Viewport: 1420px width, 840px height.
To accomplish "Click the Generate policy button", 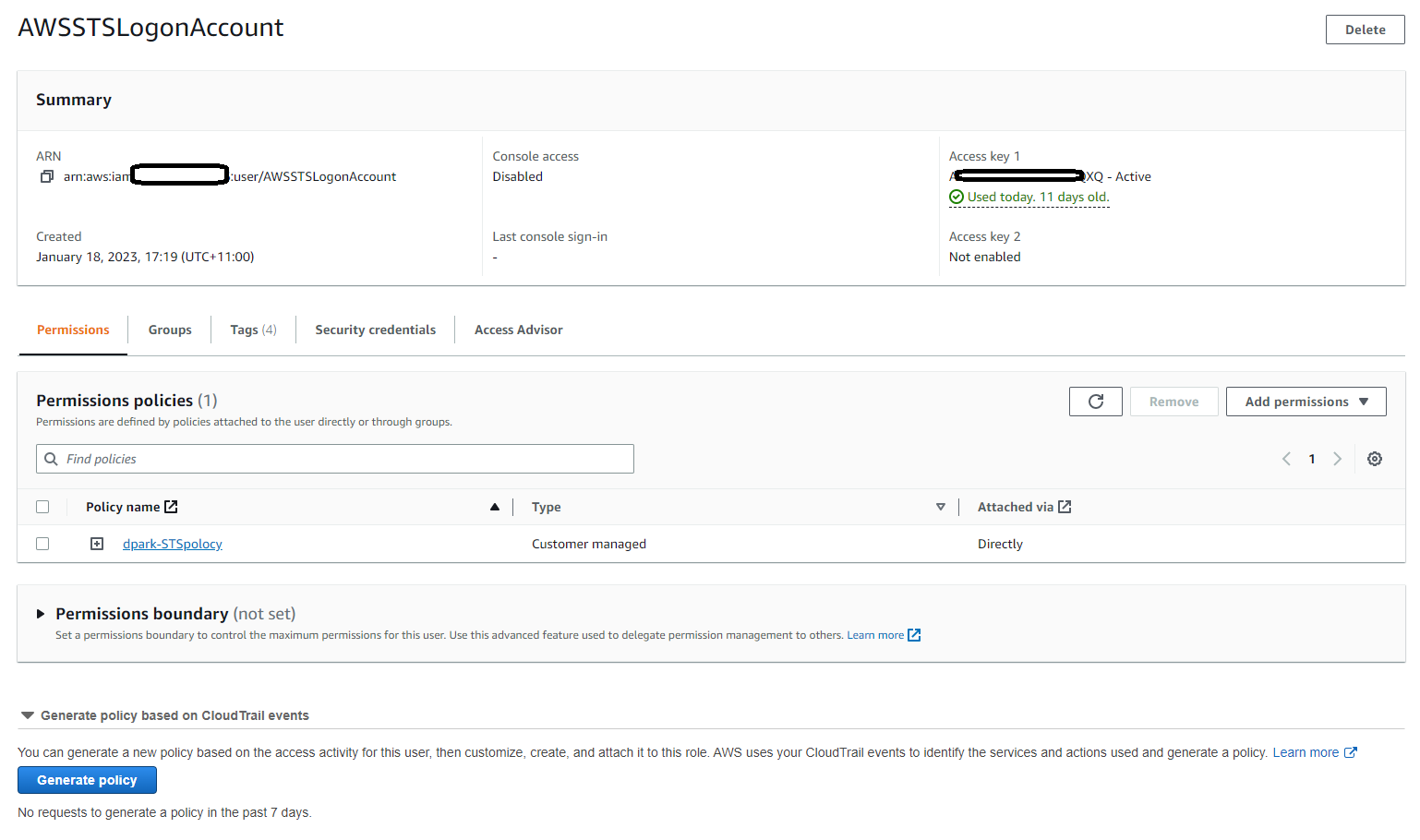I will click(x=87, y=780).
